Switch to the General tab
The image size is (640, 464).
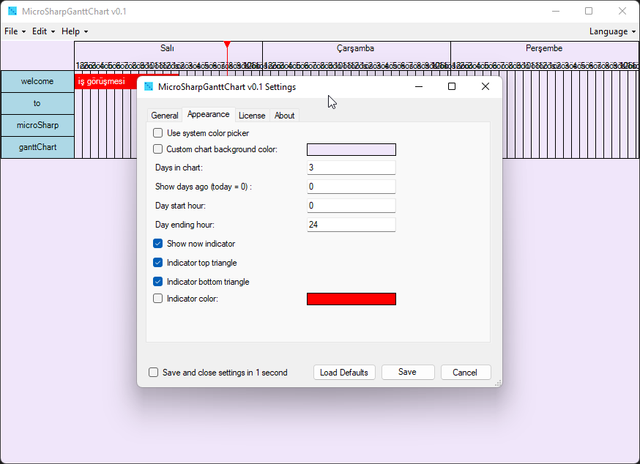pyautogui.click(x=164, y=115)
